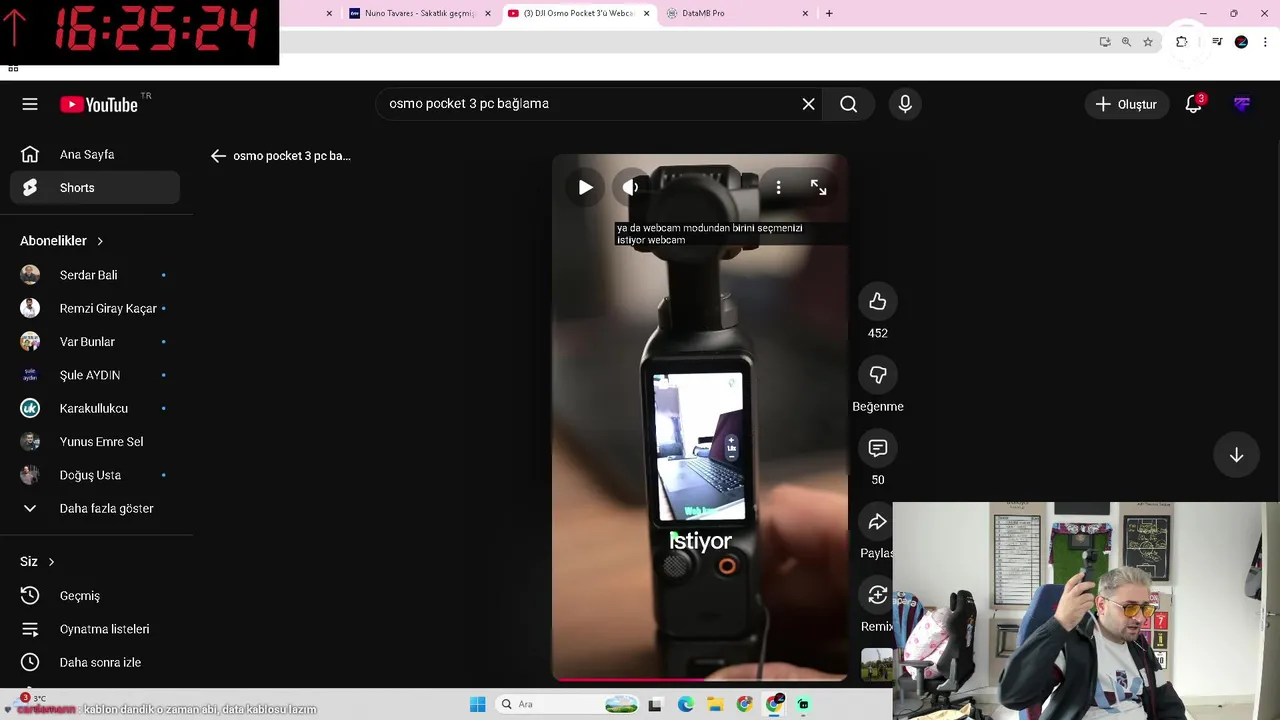Open the Chrome extensions puzzle icon
The image size is (1280, 720).
[1182, 42]
